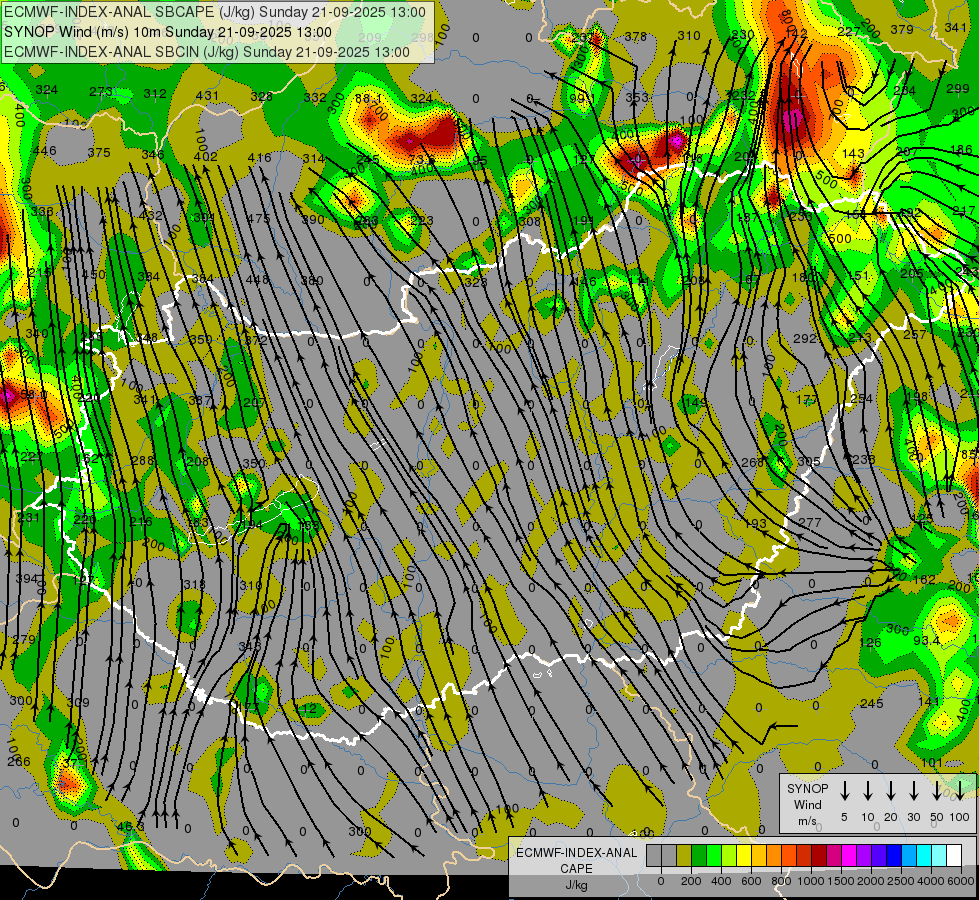The image size is (979, 900).
Task: Click the 1000 tick label on CAPE scale
Action: [811, 881]
